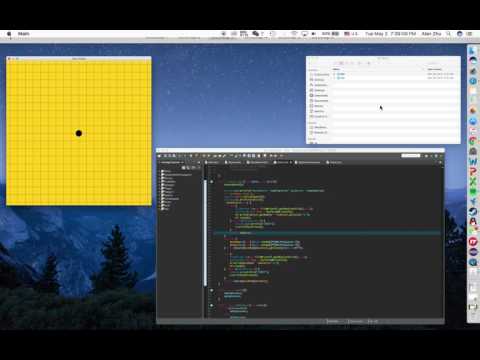Click the IDE editor vertical scrollbar
The width and height of the screenshot is (480, 360).
[x=205, y=233]
